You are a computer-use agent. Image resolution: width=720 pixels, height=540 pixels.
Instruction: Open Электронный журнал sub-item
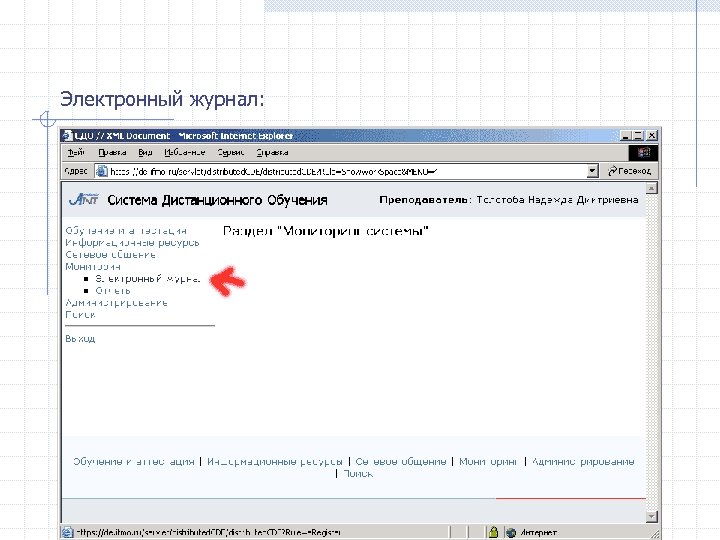pyautogui.click(x=148, y=278)
